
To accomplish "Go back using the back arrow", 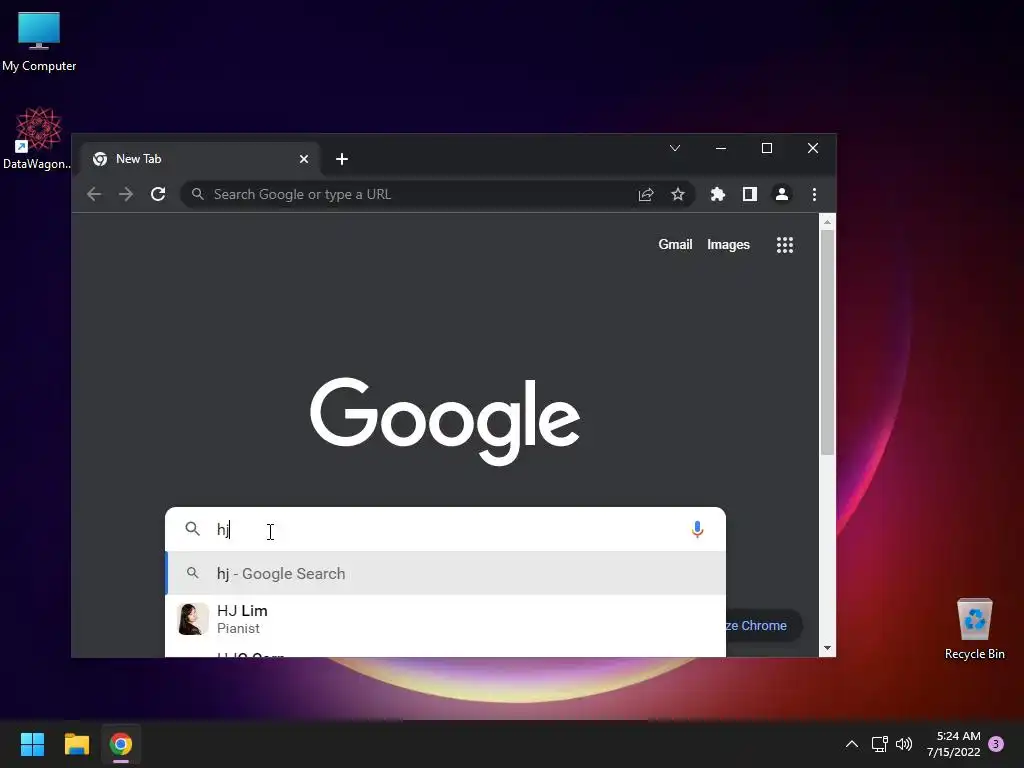I will point(94,194).
